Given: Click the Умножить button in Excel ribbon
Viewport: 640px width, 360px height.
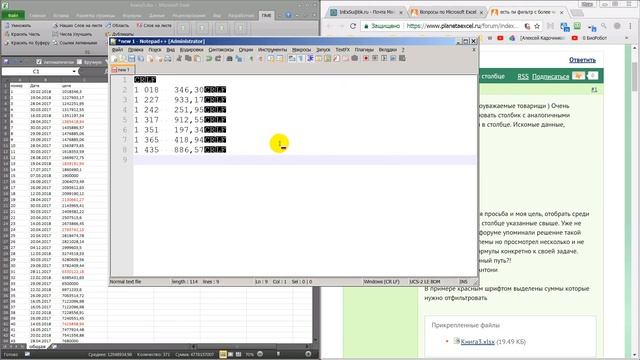Looking at the screenshot, I should 18,25.
